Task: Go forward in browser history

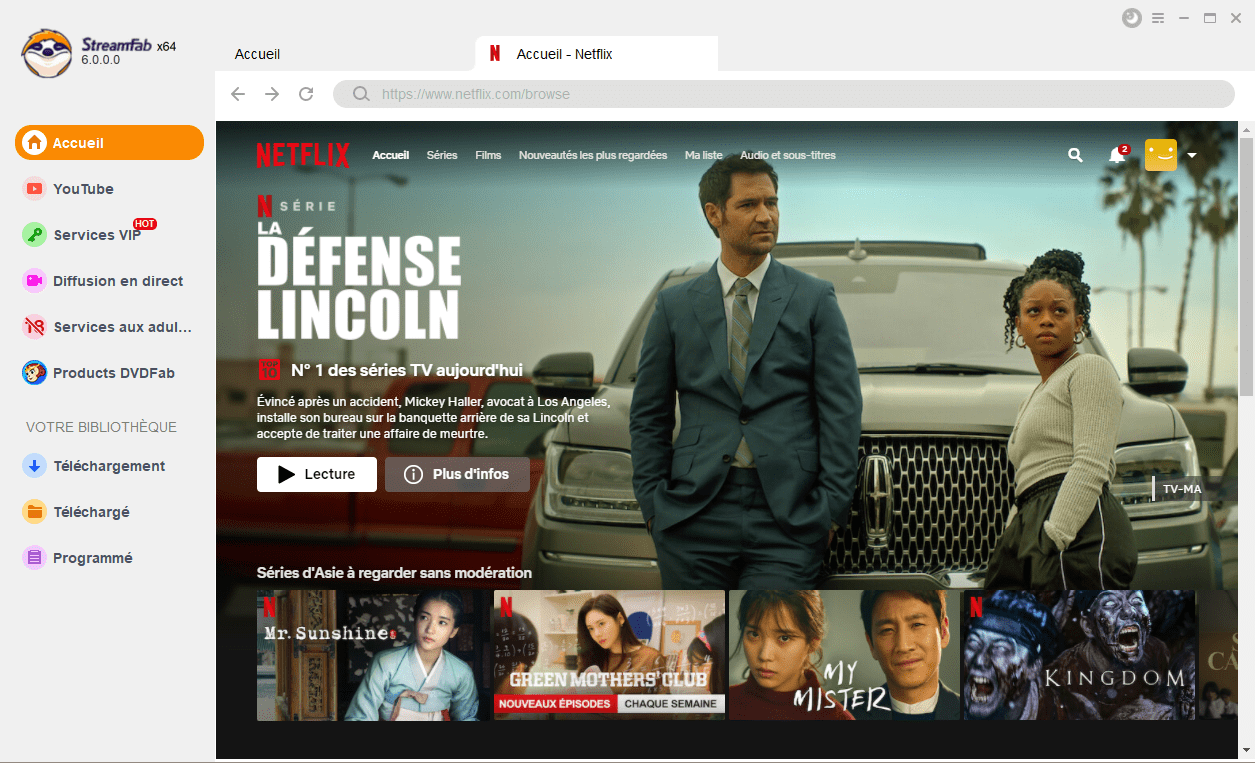Action: [x=272, y=94]
